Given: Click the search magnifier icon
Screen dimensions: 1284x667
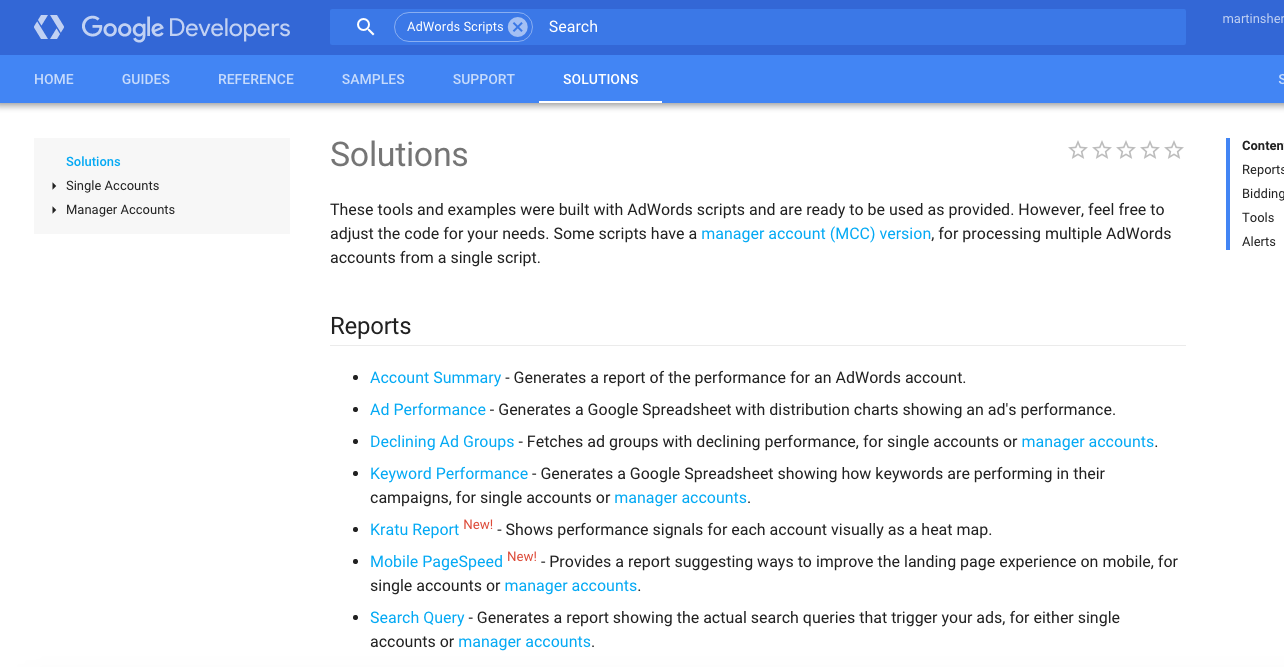Looking at the screenshot, I should tap(366, 27).
